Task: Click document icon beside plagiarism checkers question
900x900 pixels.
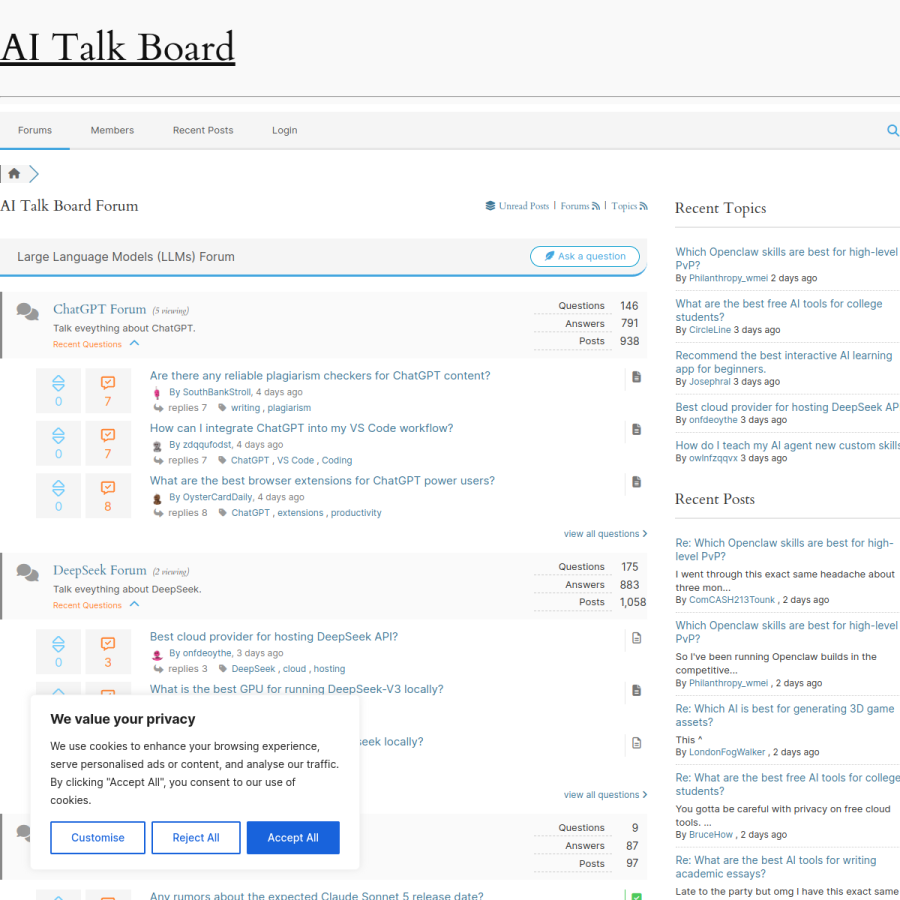Action: click(637, 377)
